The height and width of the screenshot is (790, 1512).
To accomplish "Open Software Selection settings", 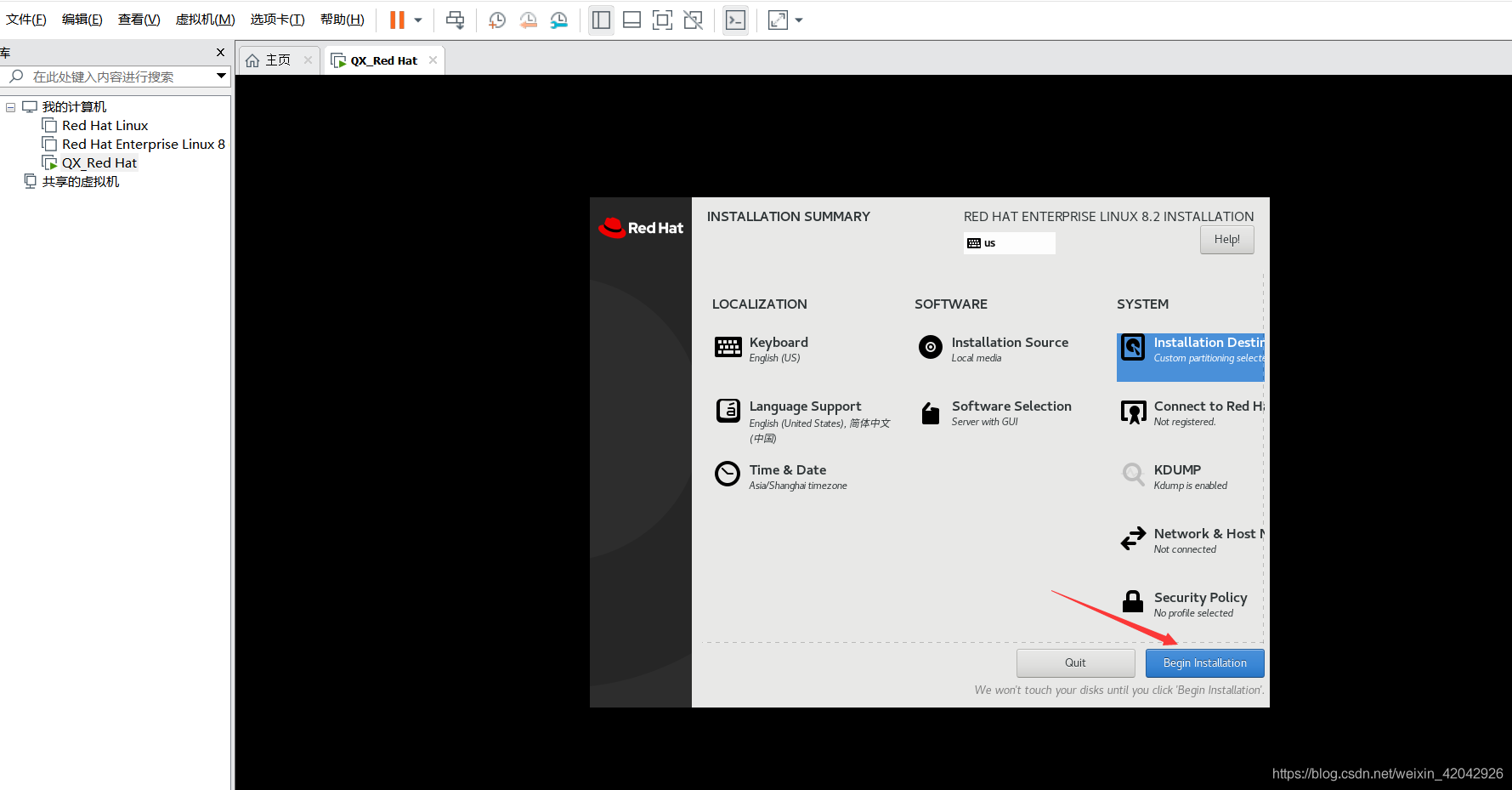I will click(994, 412).
